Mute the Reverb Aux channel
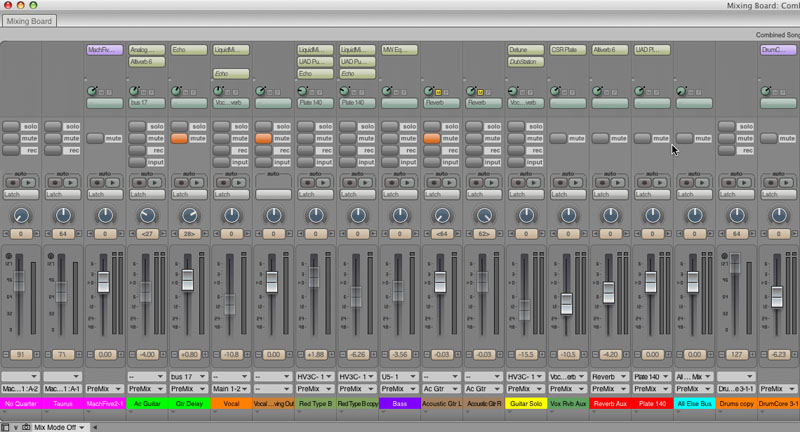Image resolution: width=800 pixels, height=432 pixels. click(x=600, y=138)
